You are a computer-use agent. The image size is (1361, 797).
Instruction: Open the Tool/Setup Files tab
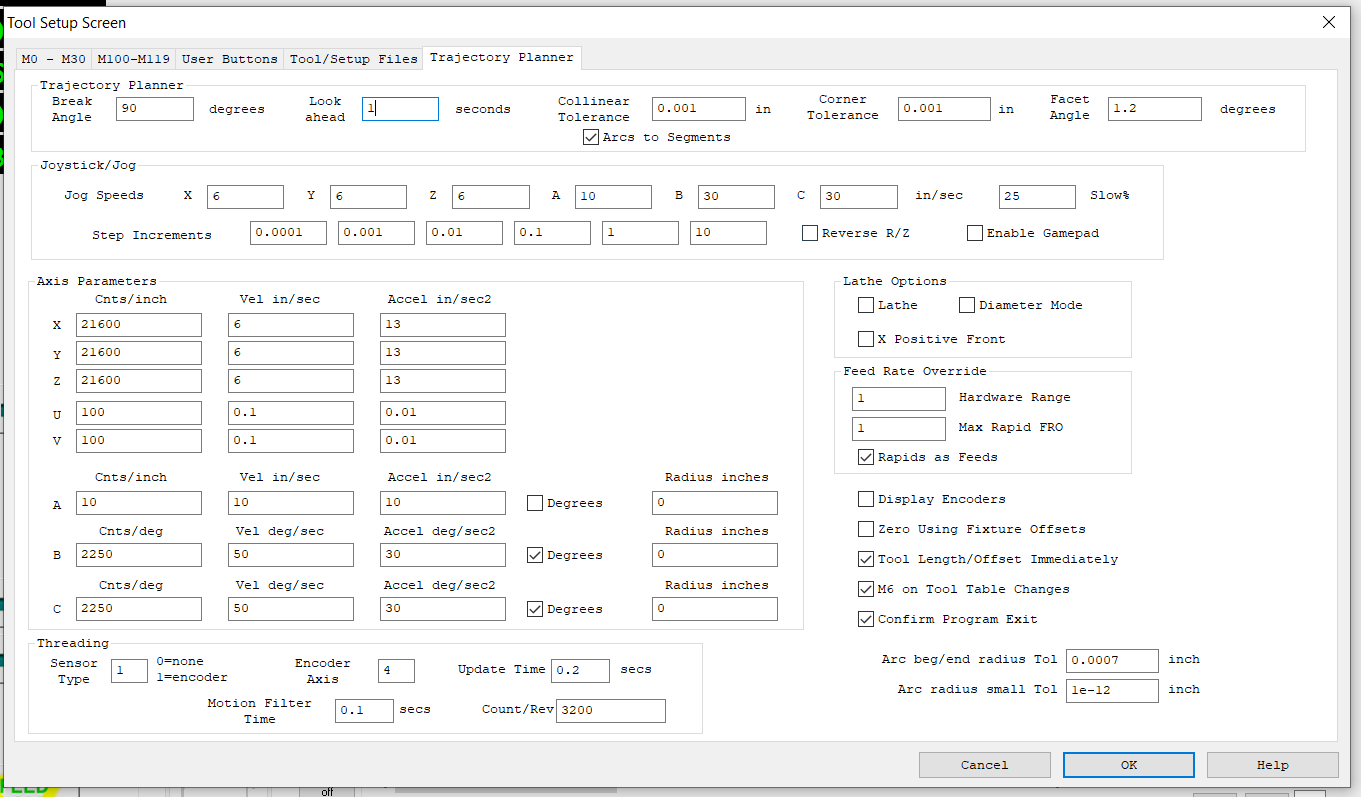(x=353, y=59)
